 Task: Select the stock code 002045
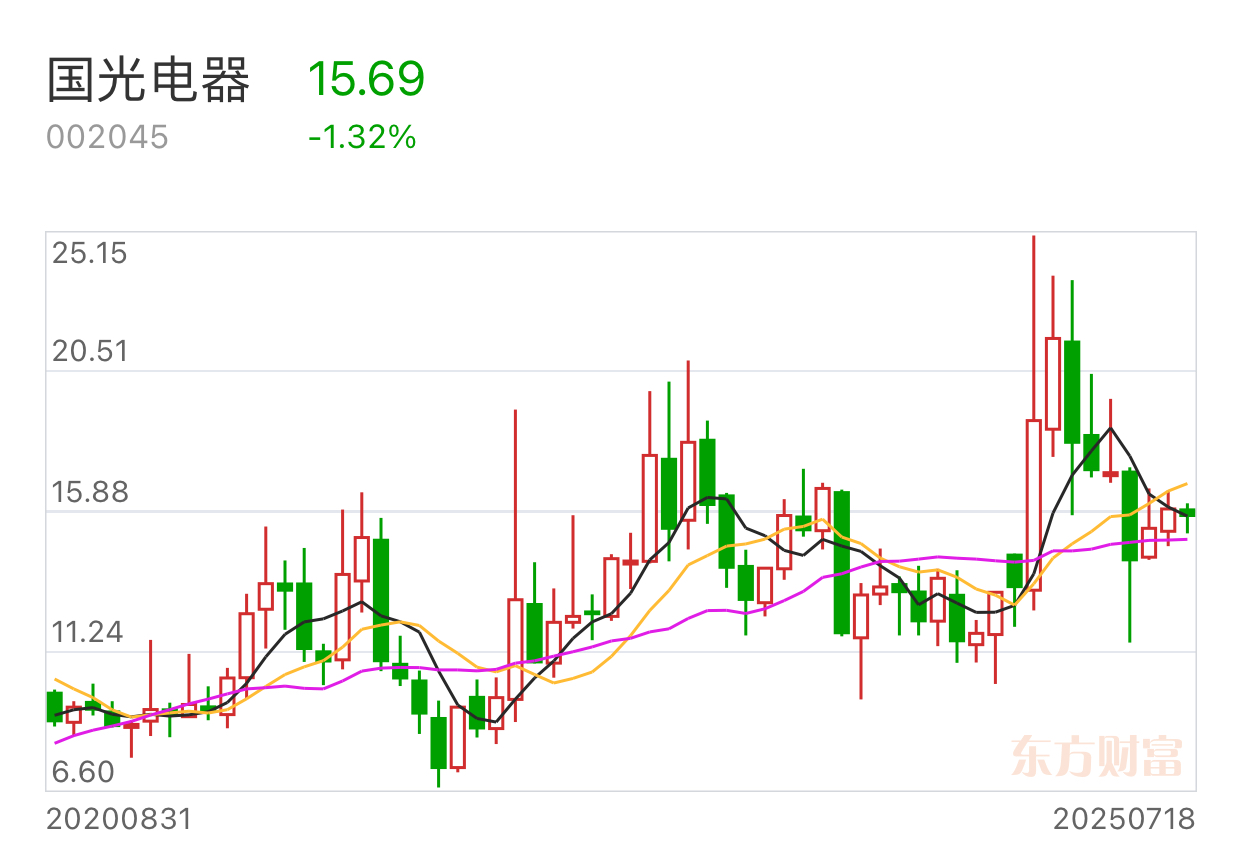tap(108, 137)
